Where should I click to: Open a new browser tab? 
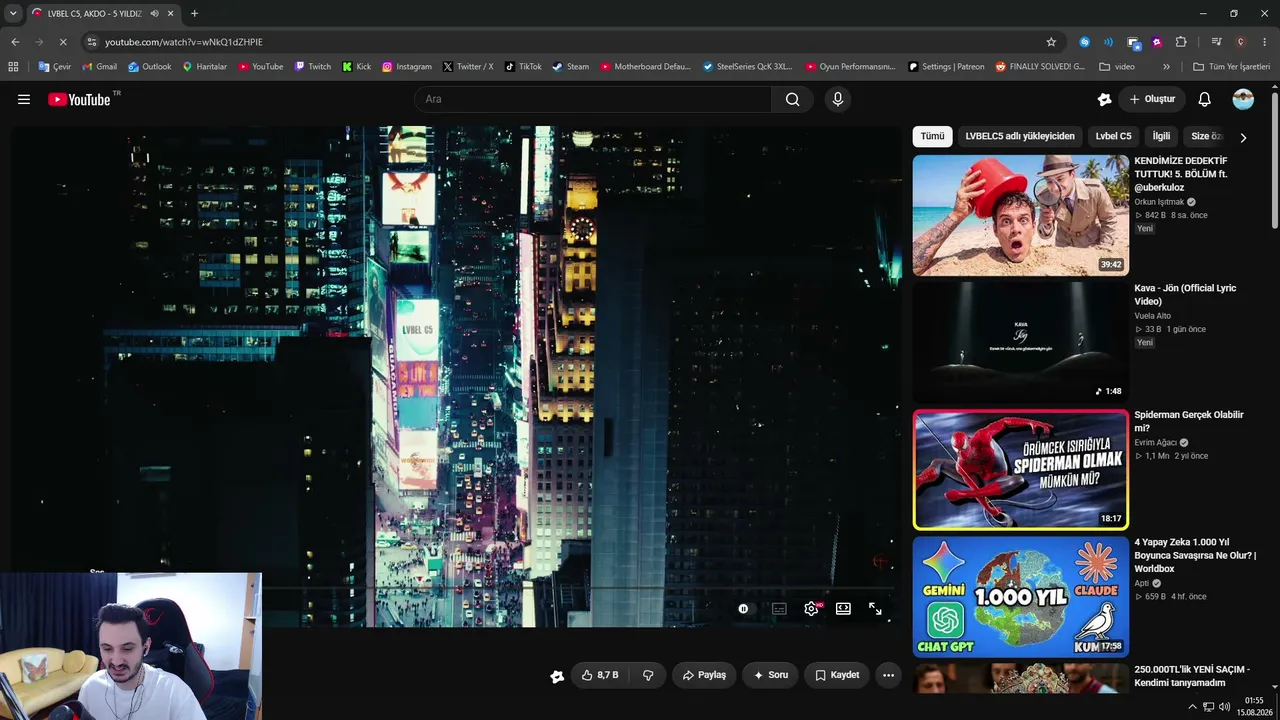tap(194, 13)
